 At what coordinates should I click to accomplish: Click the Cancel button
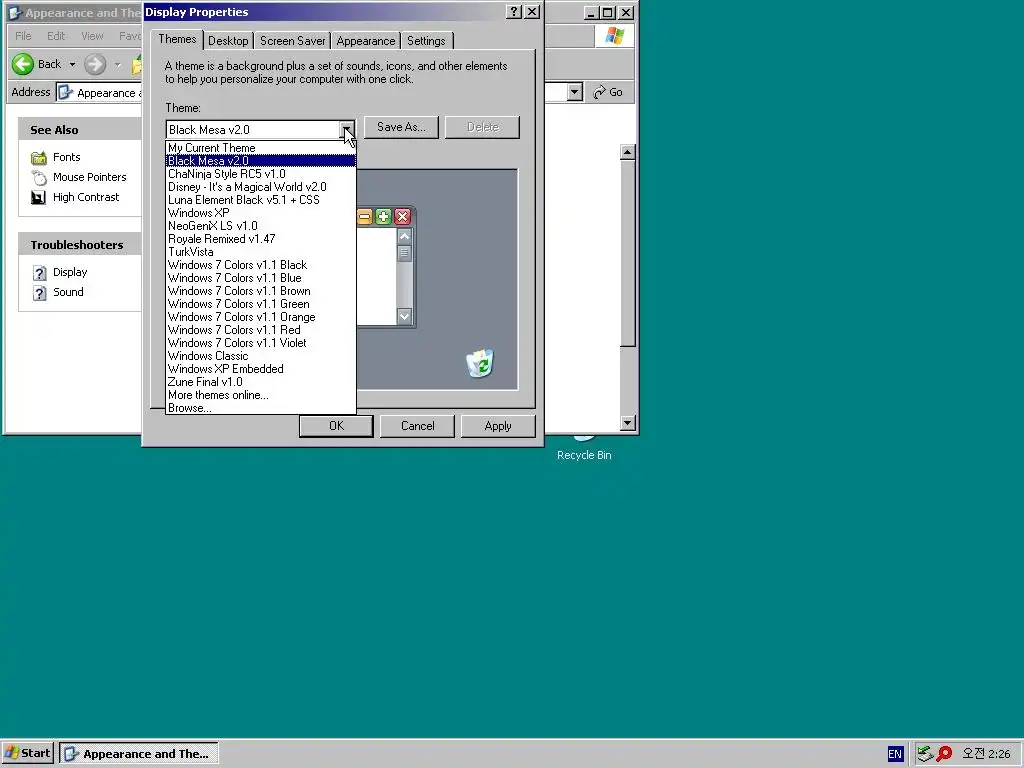[x=417, y=426]
